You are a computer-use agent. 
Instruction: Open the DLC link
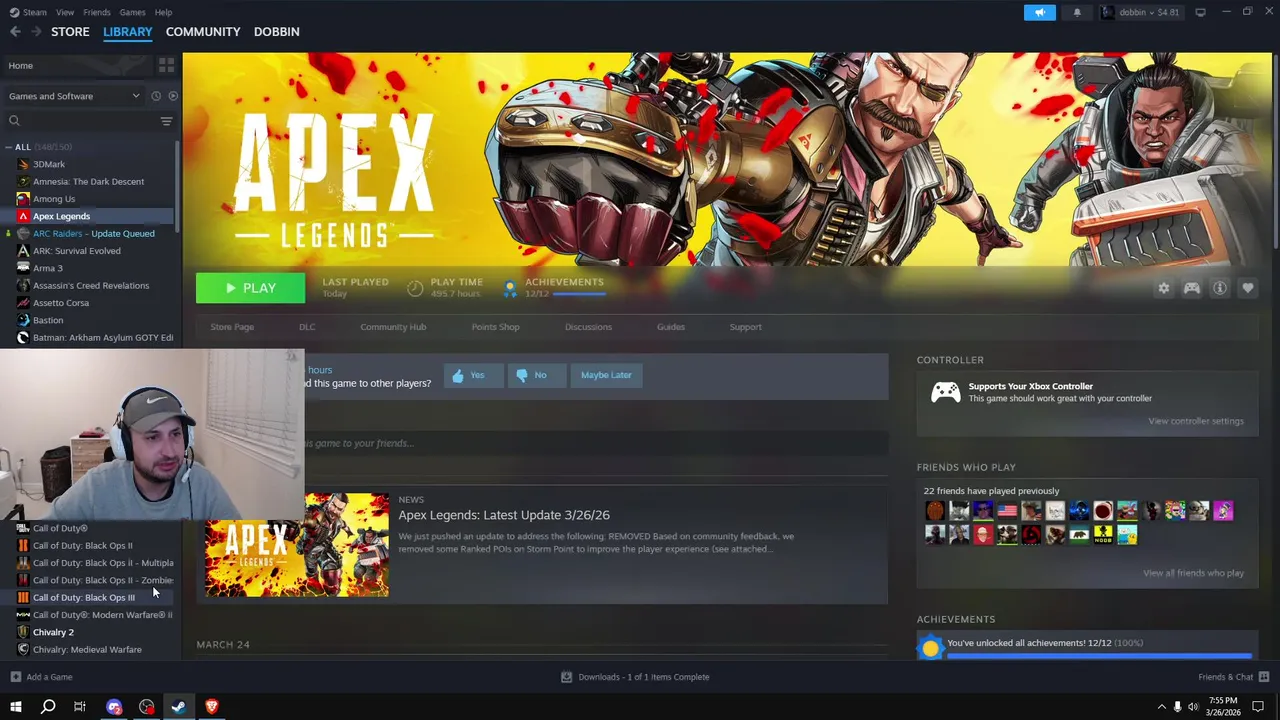coord(307,327)
